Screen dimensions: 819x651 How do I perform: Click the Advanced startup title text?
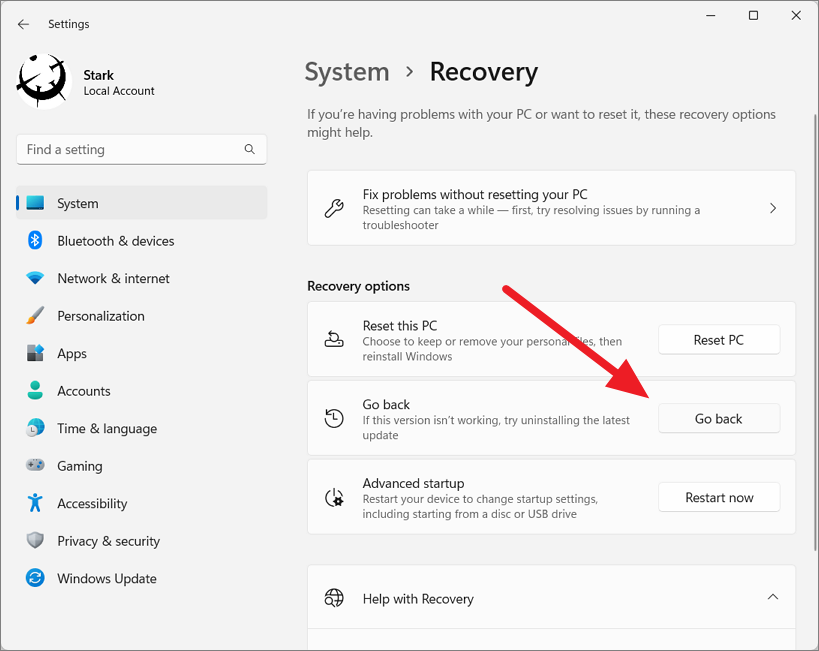413,483
